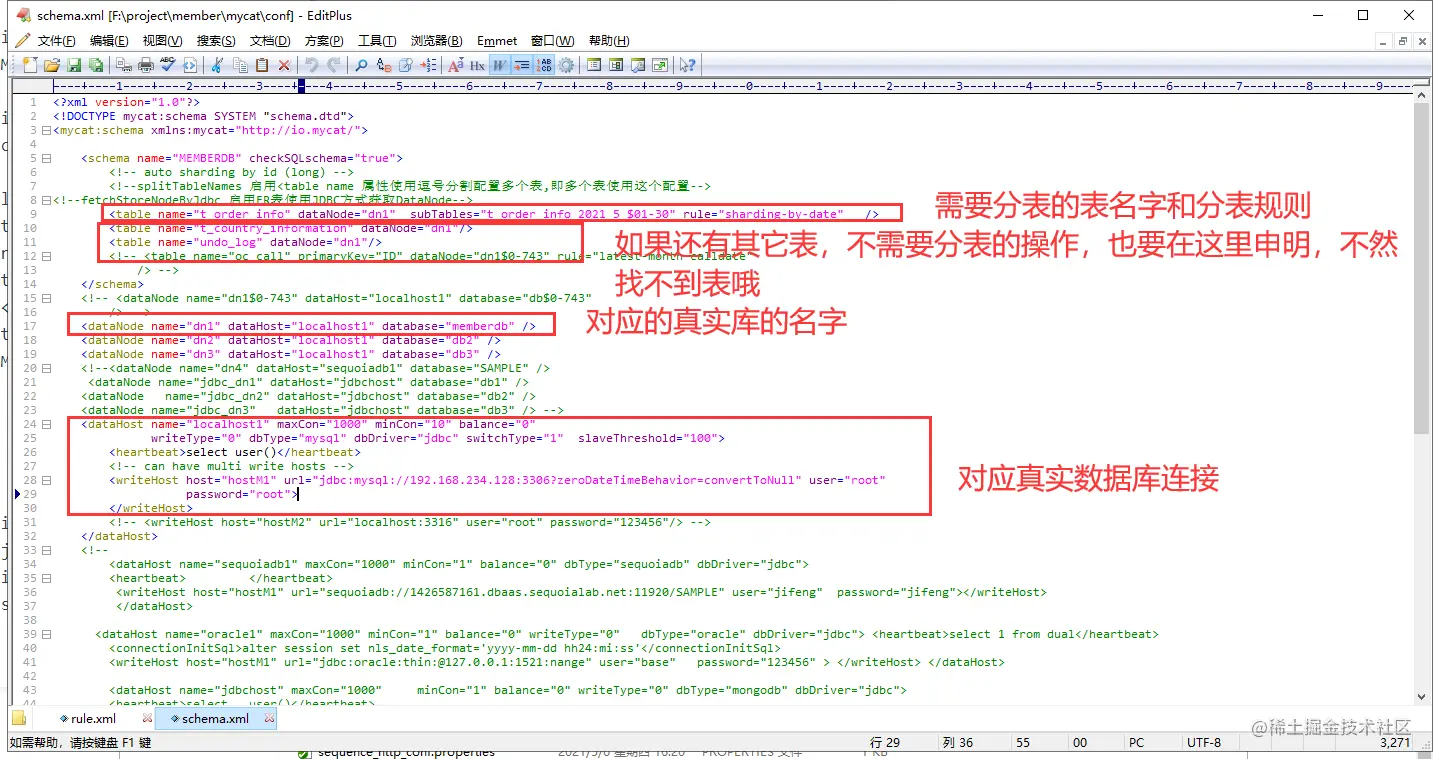
Task: Open the 文件(F) menu
Action: click(57, 41)
